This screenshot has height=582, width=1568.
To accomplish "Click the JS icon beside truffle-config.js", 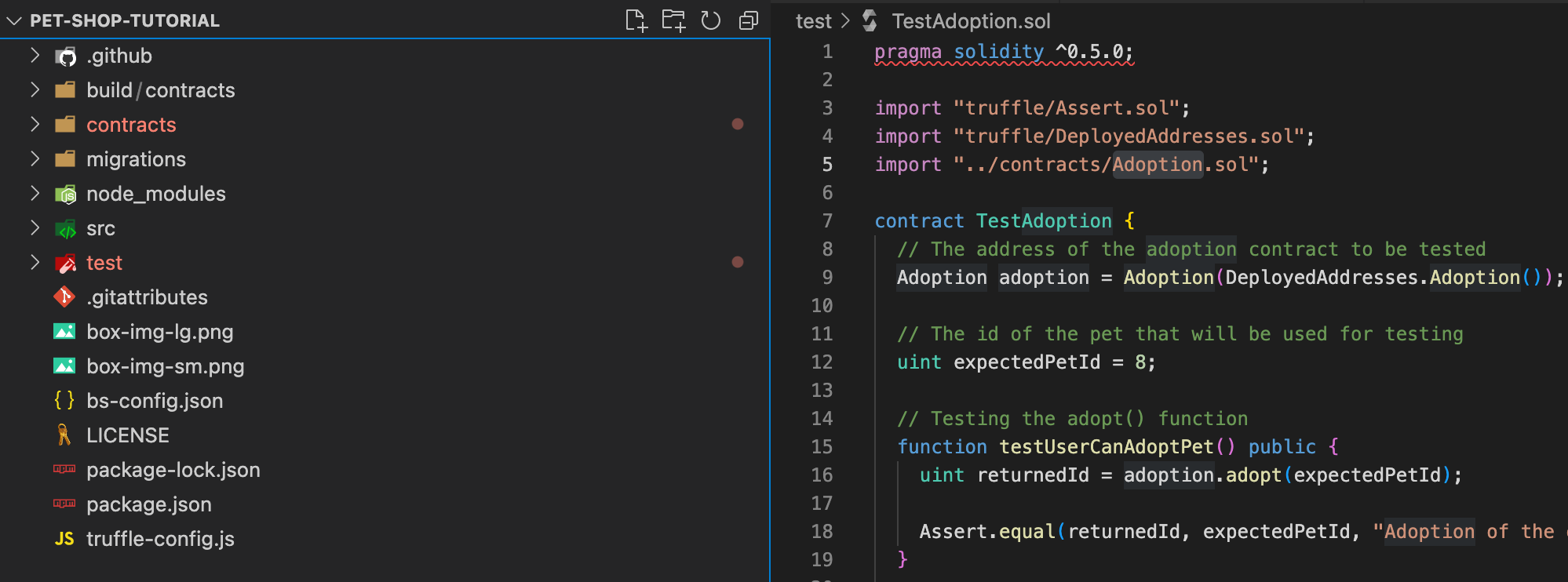I will [x=64, y=538].
